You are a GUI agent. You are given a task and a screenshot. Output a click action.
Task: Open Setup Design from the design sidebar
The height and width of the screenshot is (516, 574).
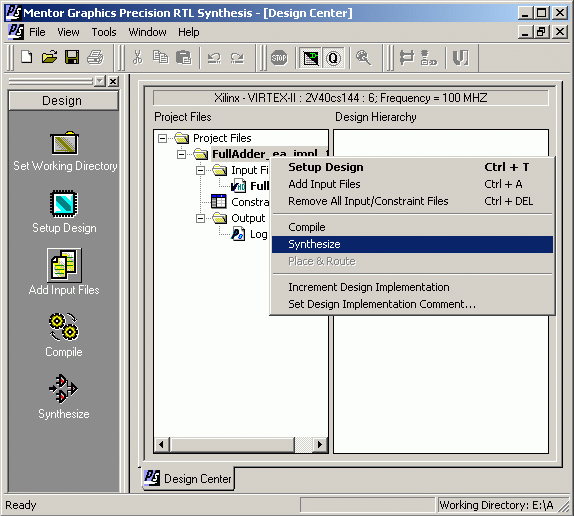(x=64, y=204)
